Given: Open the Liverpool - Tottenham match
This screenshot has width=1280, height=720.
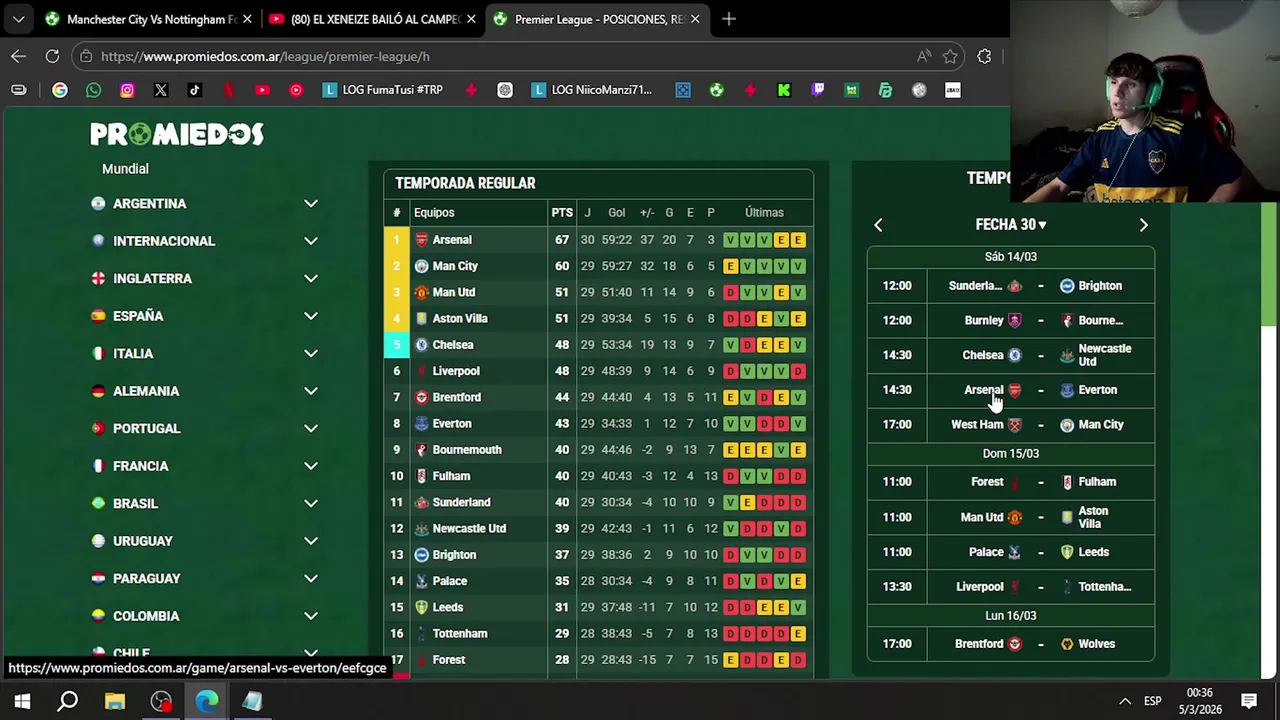Looking at the screenshot, I should (1011, 587).
